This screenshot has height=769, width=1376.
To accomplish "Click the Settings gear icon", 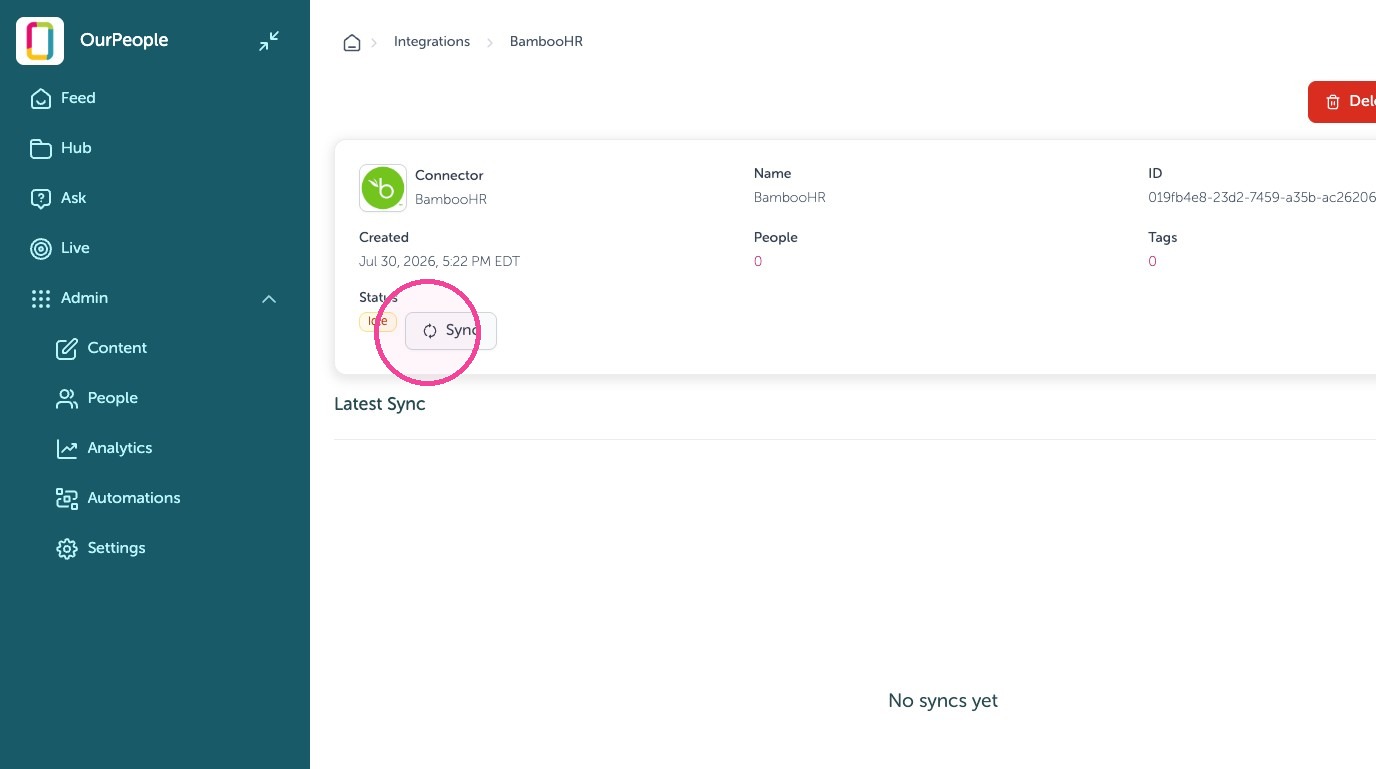I will click(x=67, y=549).
